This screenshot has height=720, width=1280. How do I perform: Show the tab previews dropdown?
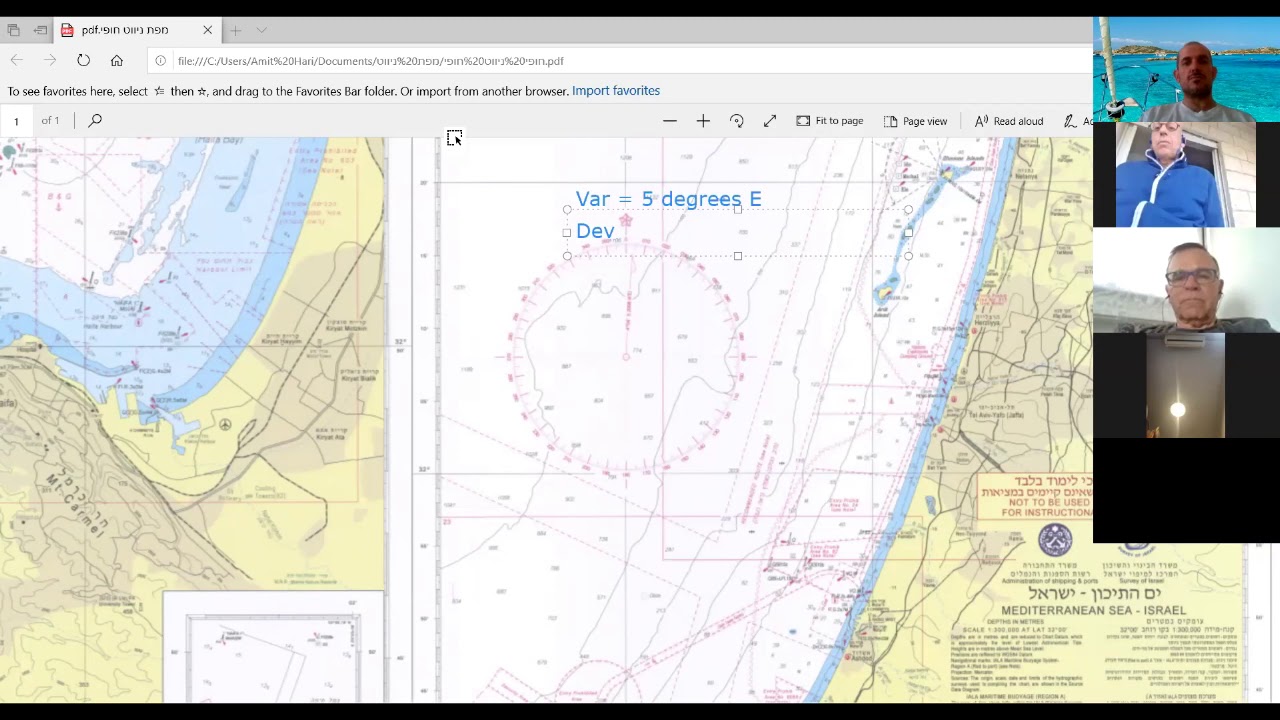261,30
